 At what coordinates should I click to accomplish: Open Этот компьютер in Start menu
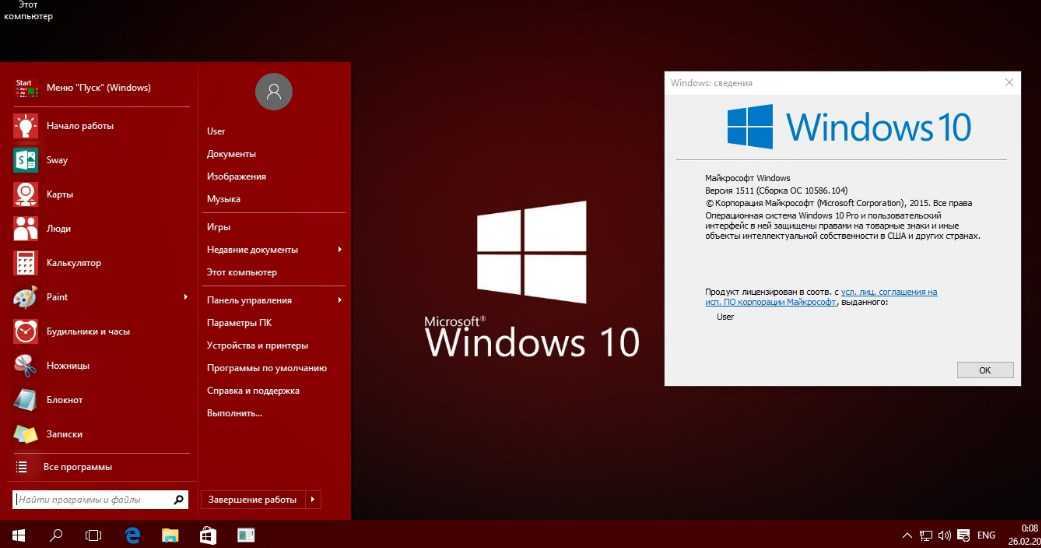pos(242,272)
